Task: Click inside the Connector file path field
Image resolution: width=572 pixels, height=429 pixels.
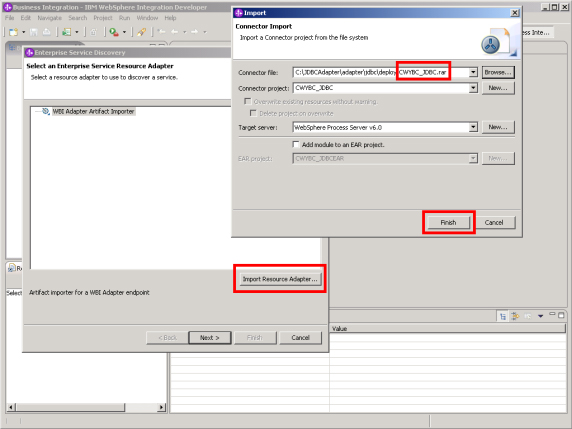Action: click(380, 72)
